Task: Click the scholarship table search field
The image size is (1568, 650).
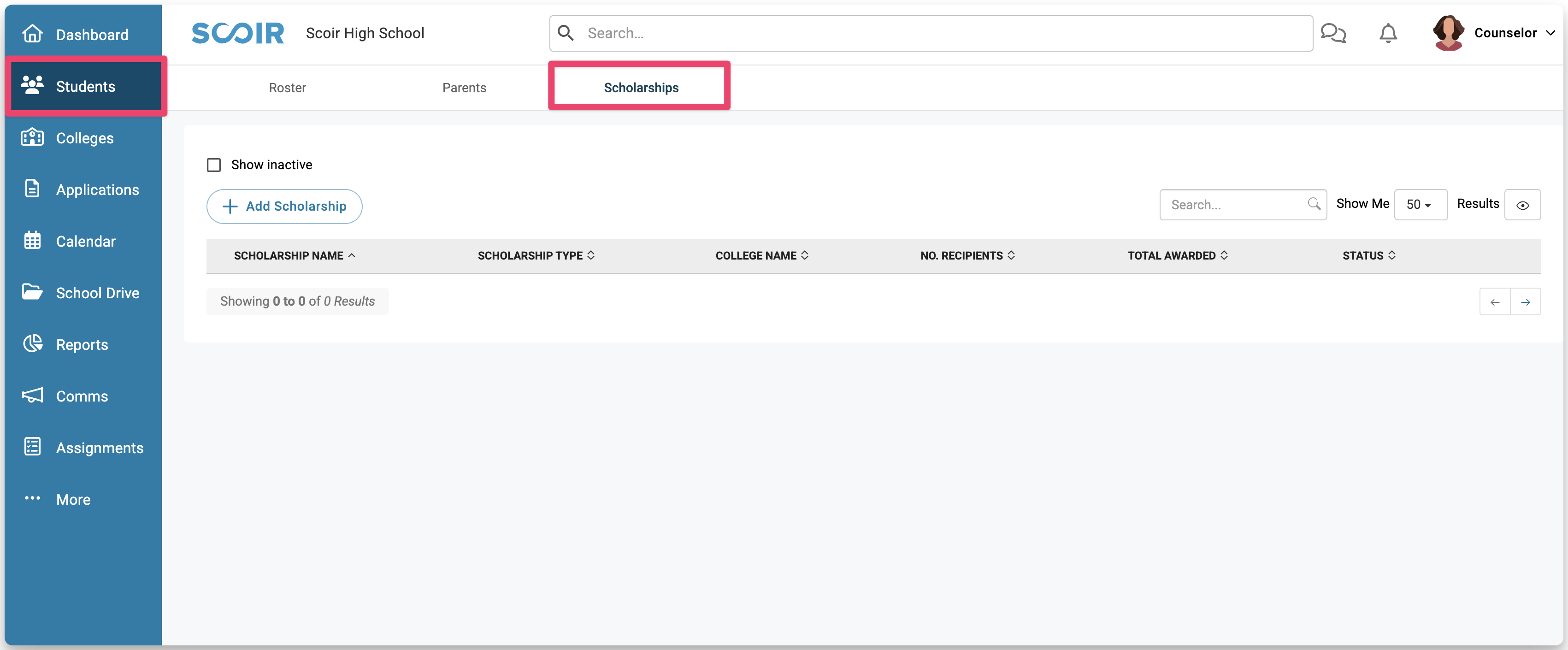Action: point(1236,205)
